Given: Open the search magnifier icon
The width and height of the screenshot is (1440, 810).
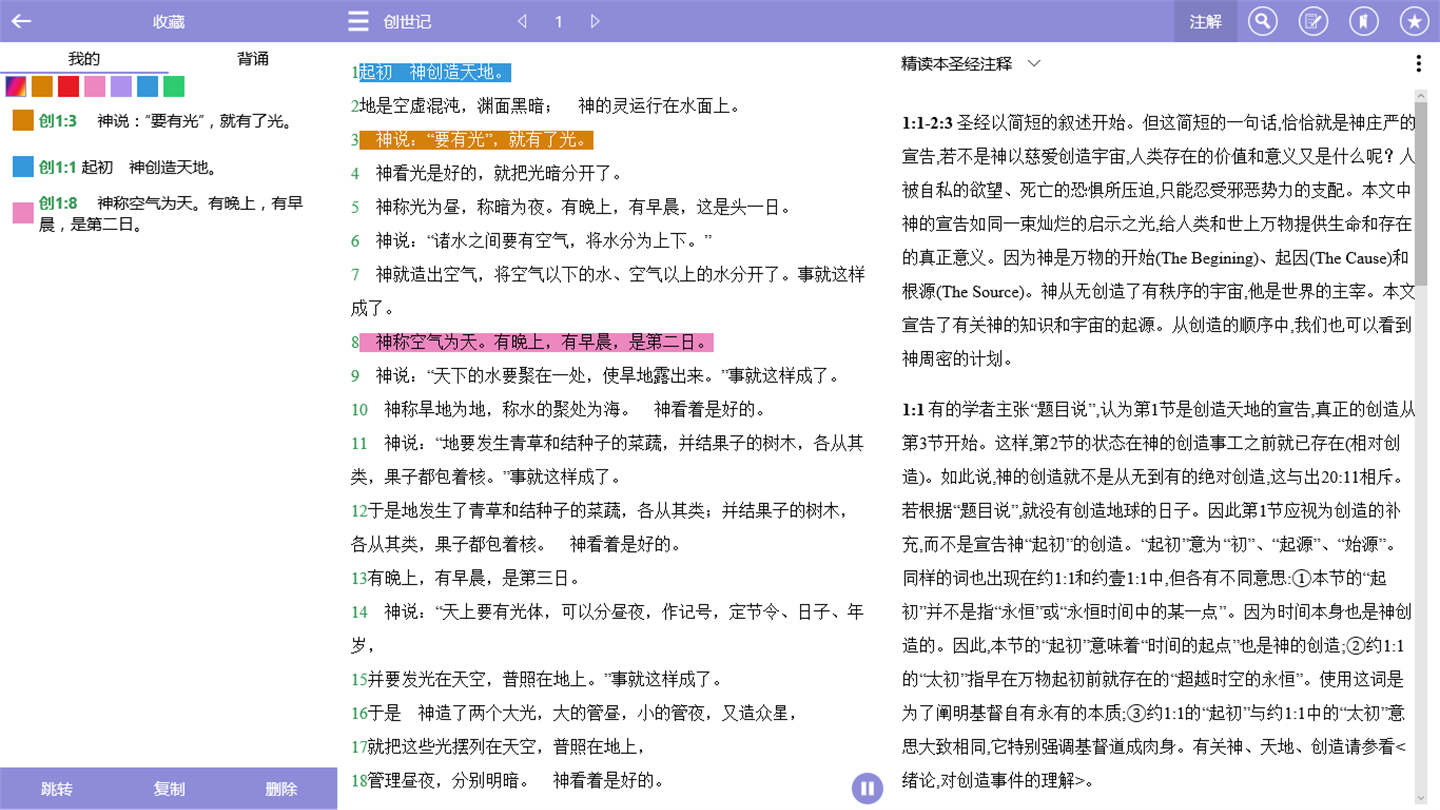Looking at the screenshot, I should 1262,21.
